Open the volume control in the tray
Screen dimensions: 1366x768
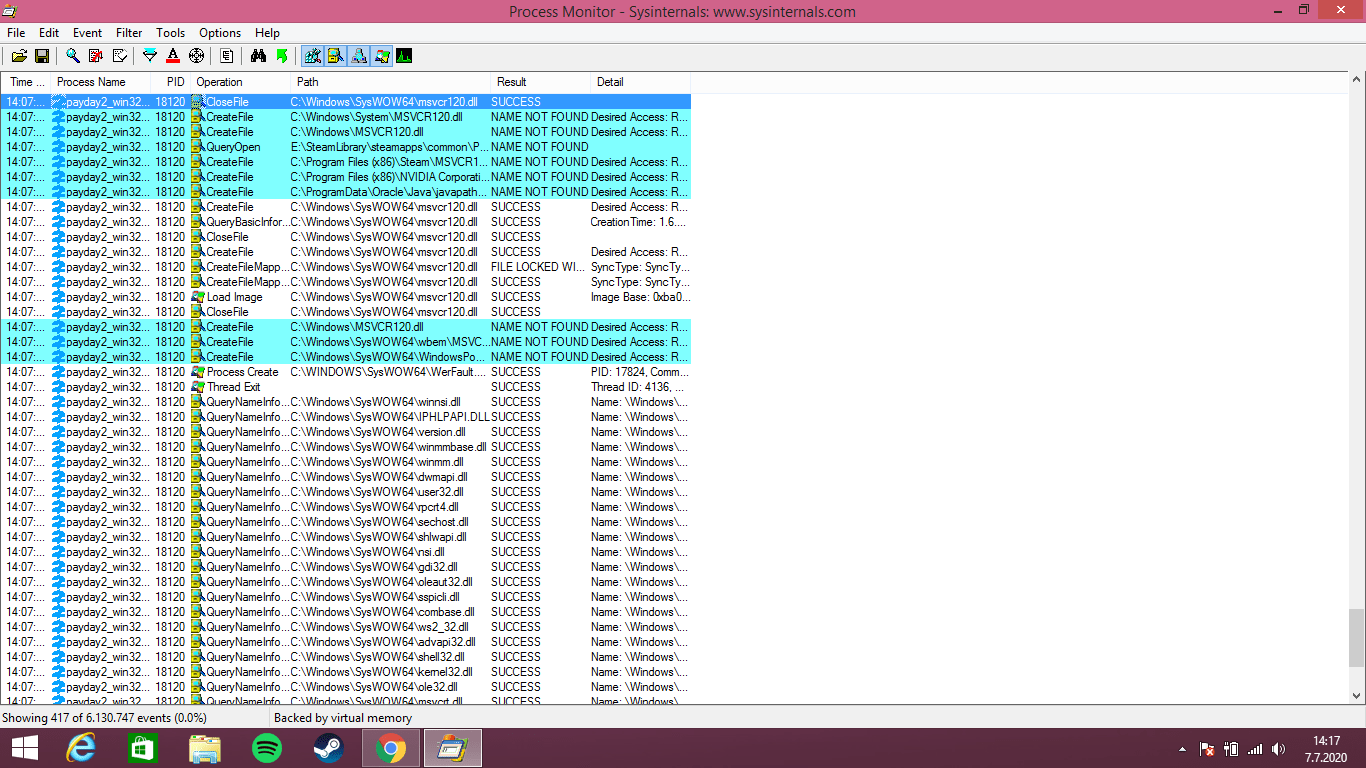(x=1279, y=749)
